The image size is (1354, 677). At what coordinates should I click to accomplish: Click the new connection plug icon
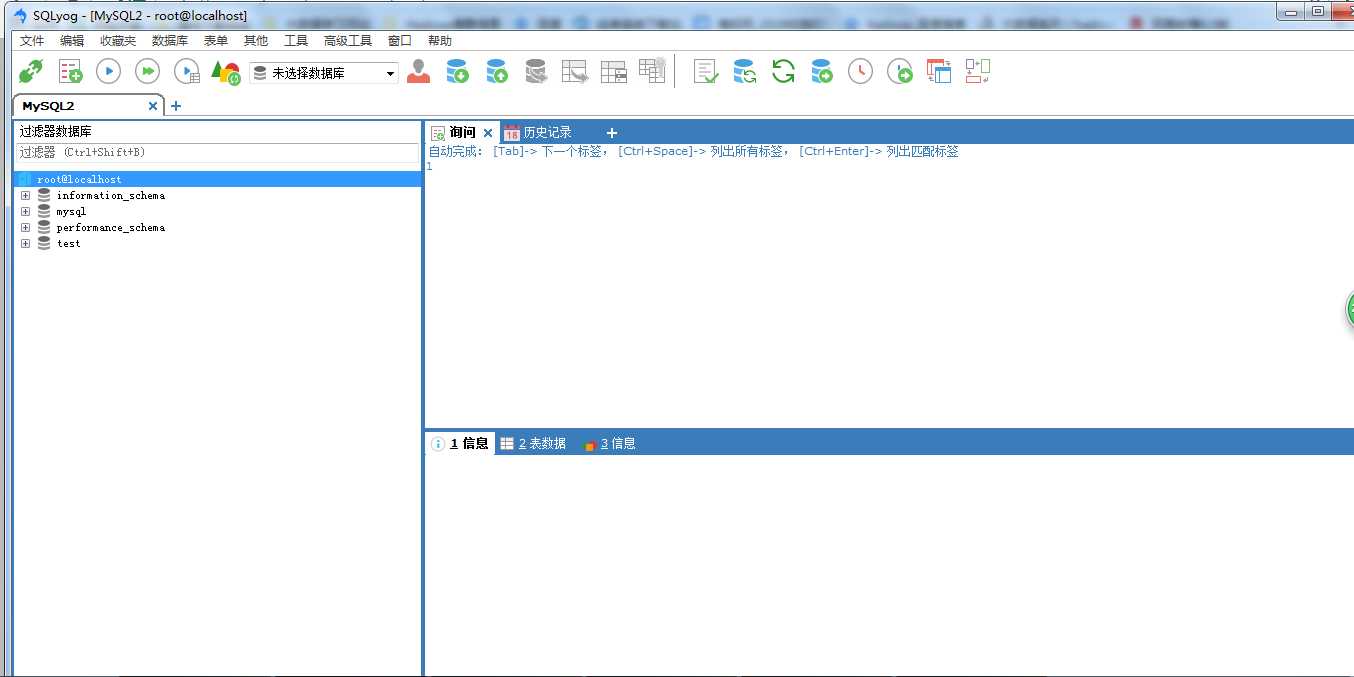click(x=31, y=71)
